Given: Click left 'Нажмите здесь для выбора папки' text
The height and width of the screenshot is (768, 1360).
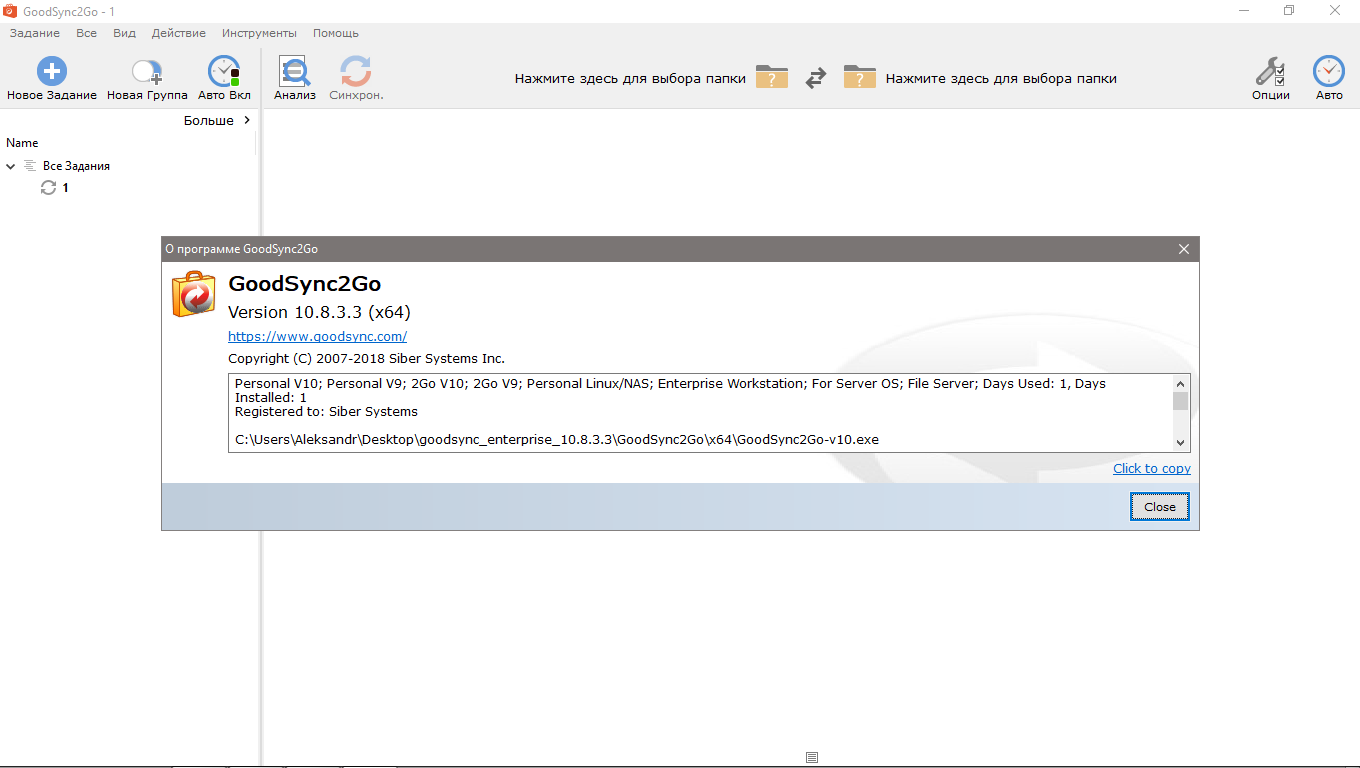Looking at the screenshot, I should [630, 78].
